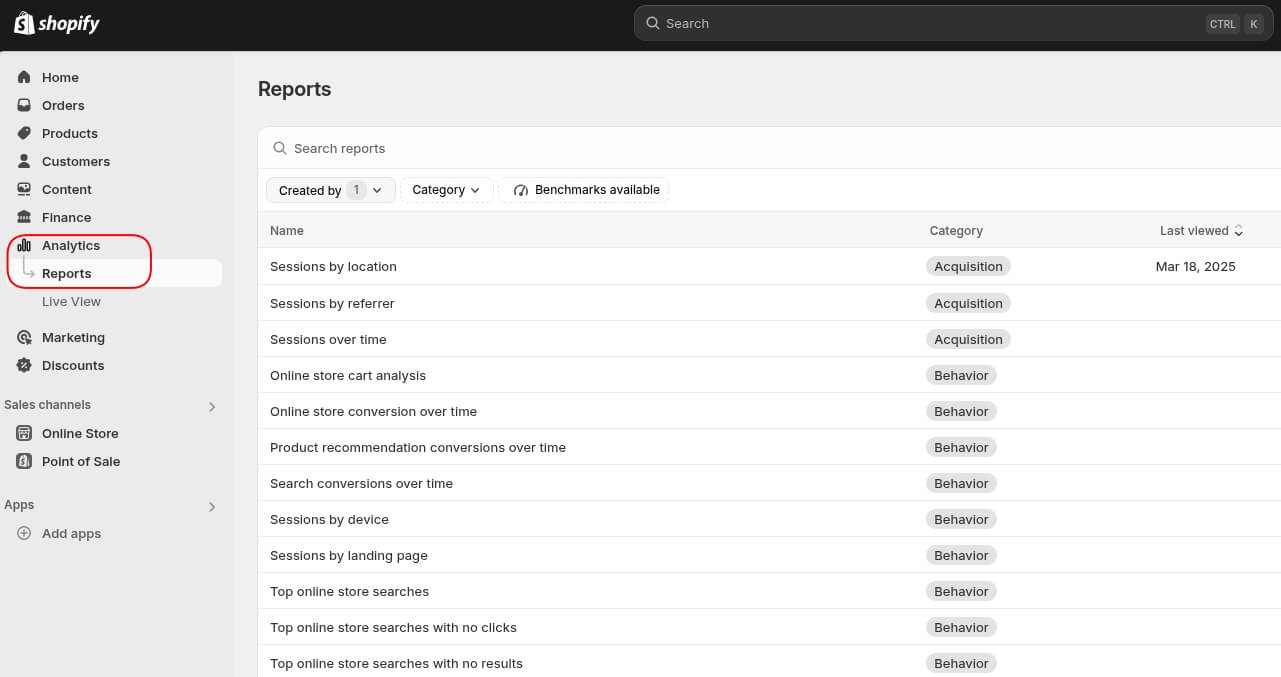Click the Search reports input field
Image resolution: width=1281 pixels, height=677 pixels.
pos(600,148)
